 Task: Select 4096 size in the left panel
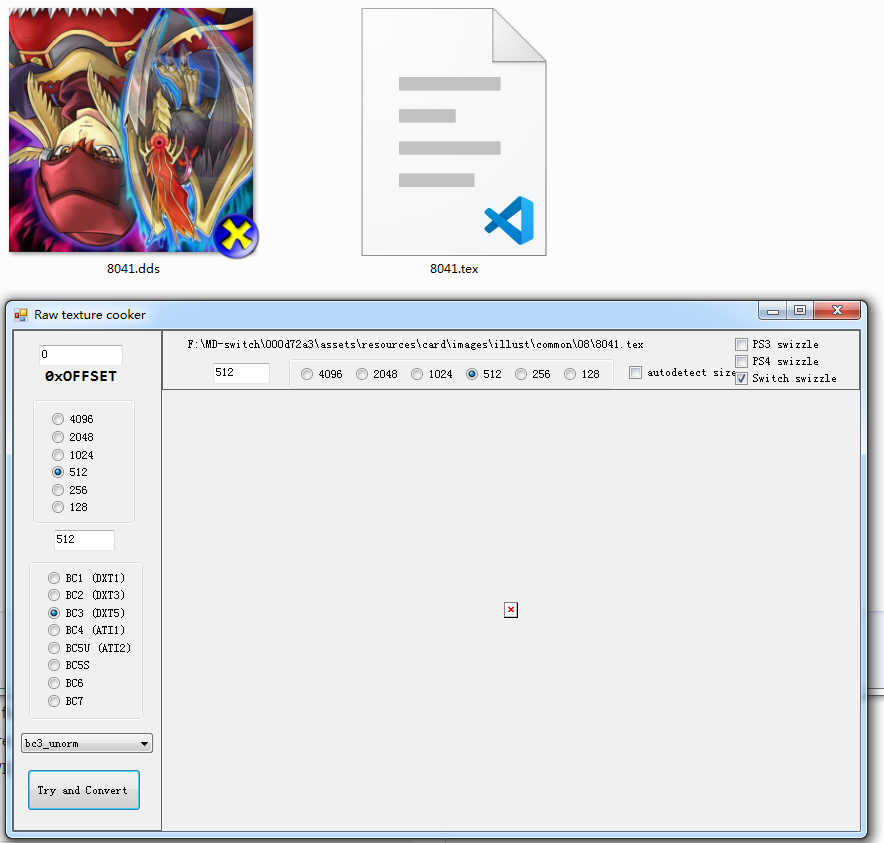click(58, 418)
